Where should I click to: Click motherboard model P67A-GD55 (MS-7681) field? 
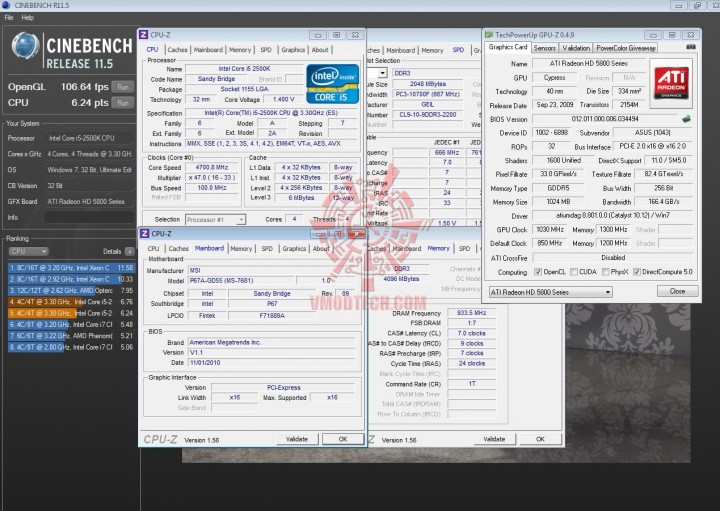coord(241,281)
